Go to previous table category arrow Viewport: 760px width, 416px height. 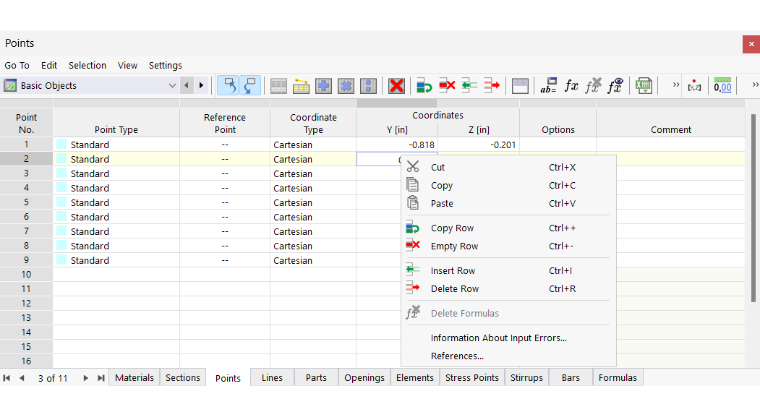[187, 86]
